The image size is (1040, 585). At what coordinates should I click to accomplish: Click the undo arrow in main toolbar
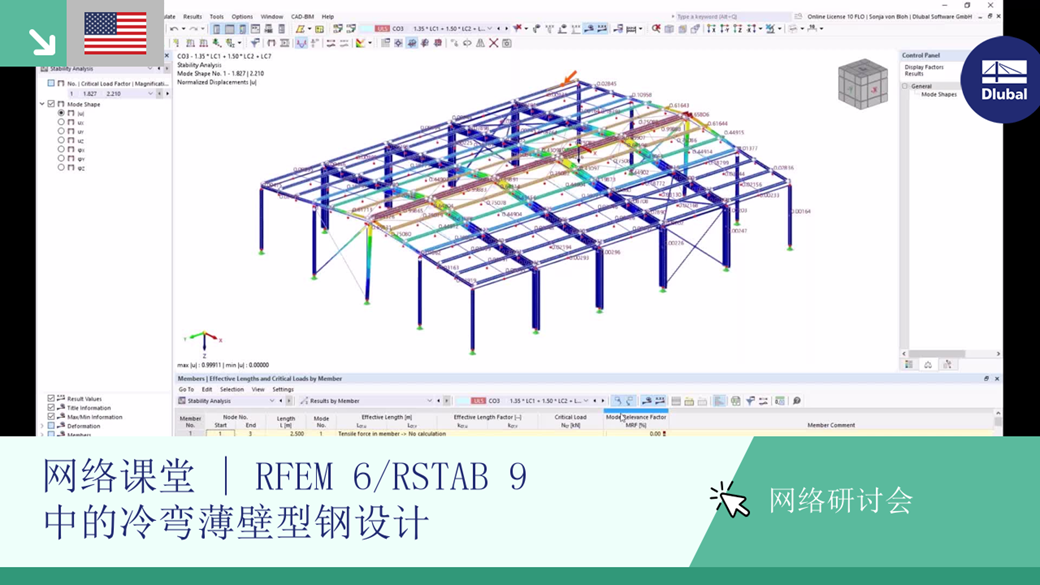point(174,29)
